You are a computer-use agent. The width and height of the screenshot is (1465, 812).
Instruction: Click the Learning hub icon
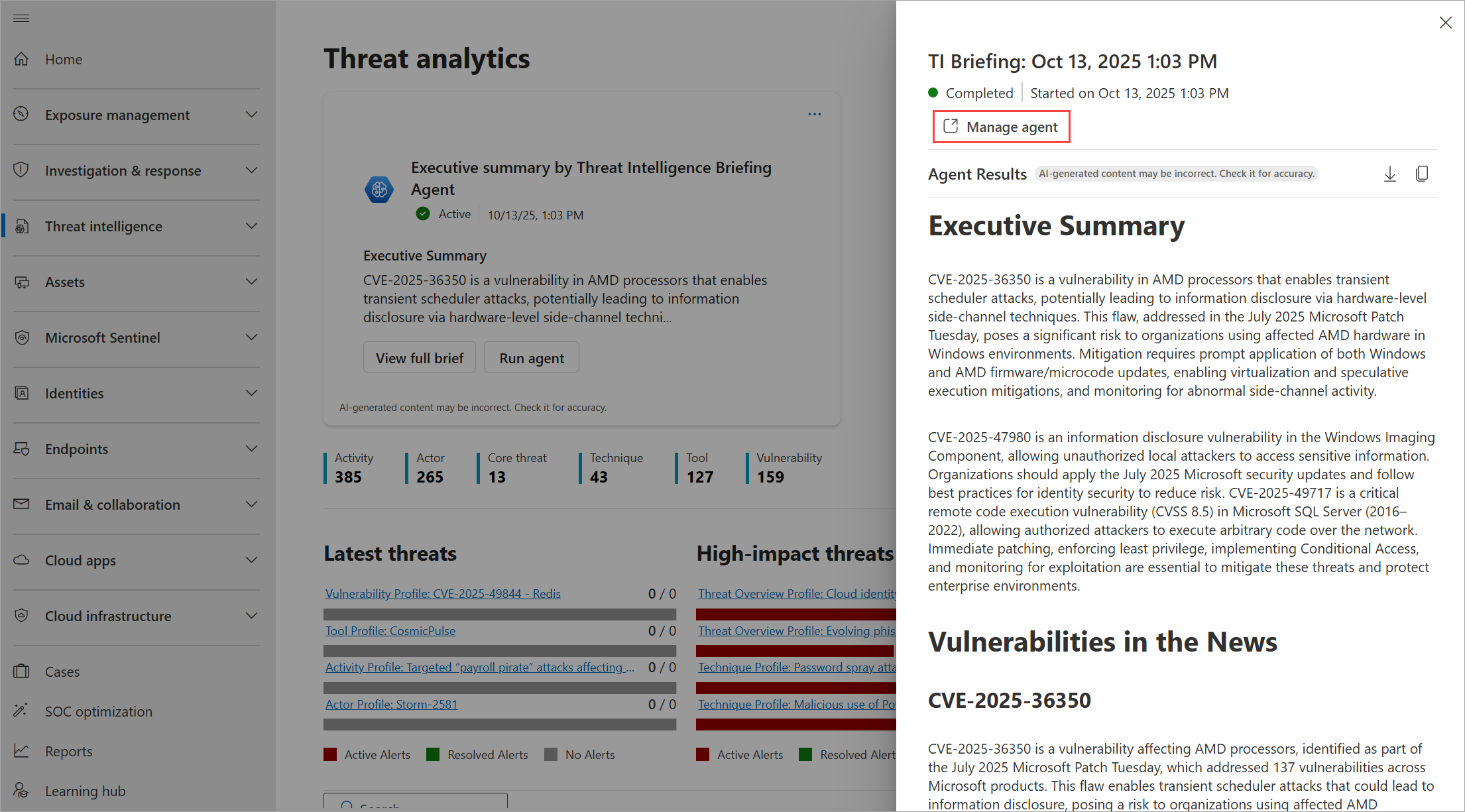(x=22, y=790)
